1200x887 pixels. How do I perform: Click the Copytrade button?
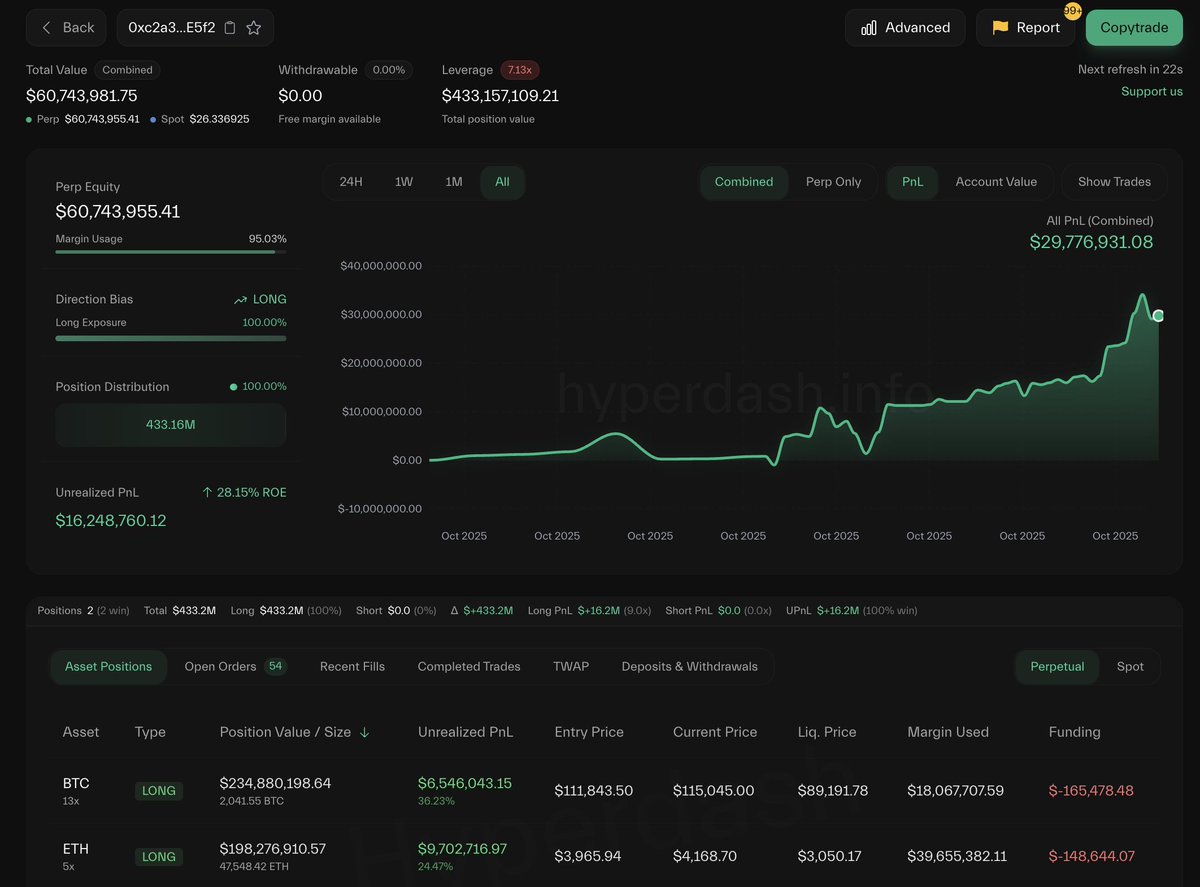coord(1134,28)
